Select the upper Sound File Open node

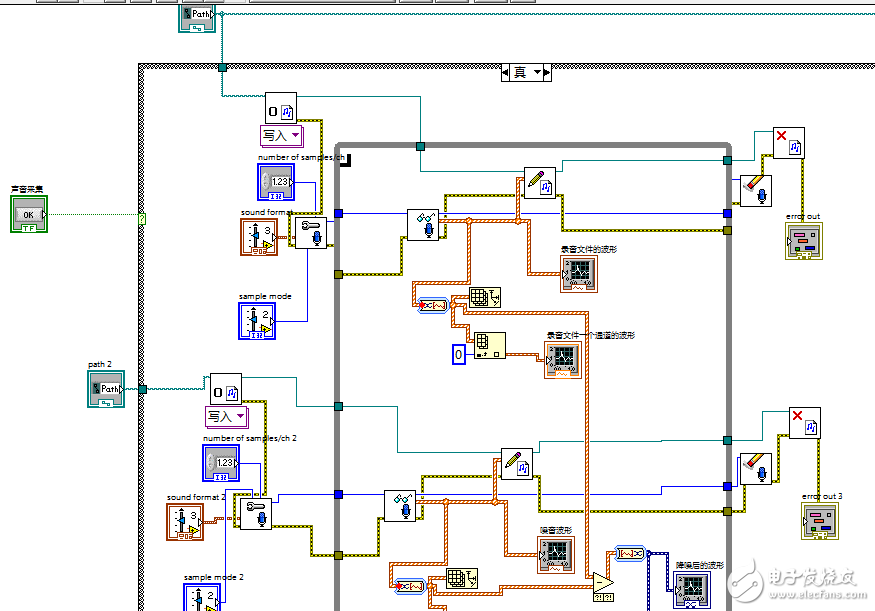[281, 108]
